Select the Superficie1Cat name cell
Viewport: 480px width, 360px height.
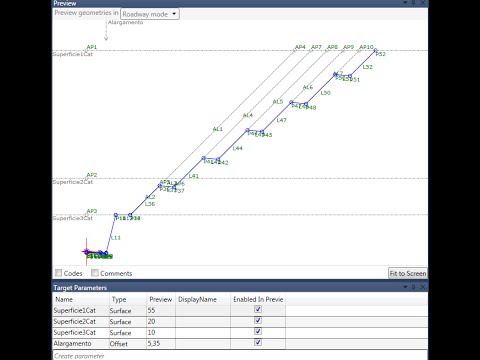pyautogui.click(x=81, y=310)
